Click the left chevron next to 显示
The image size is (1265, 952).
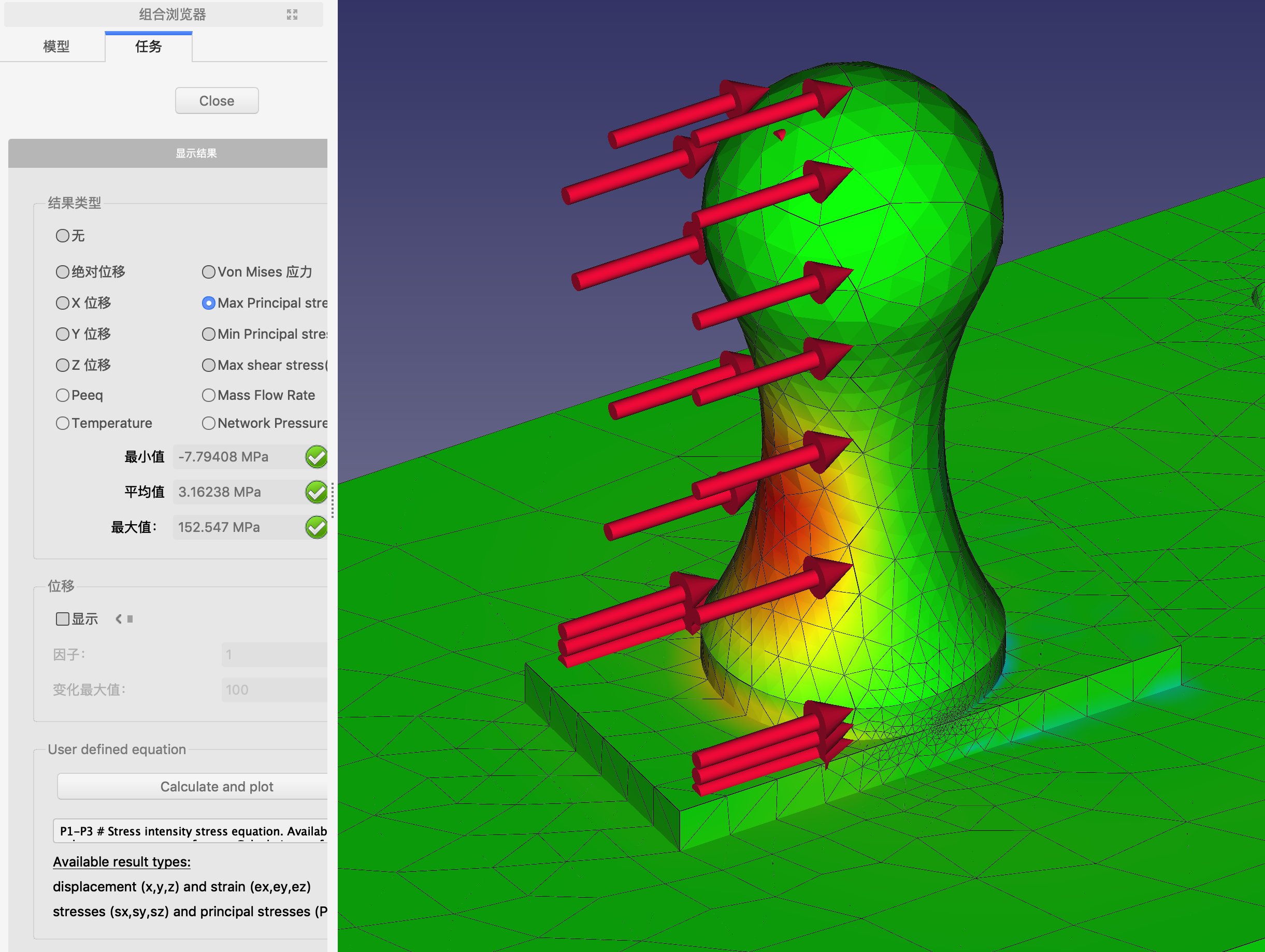119,618
